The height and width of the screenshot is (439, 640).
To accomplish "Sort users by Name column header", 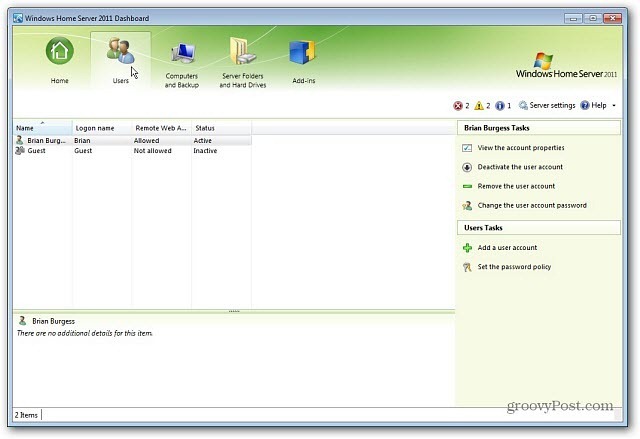I will 42,129.
